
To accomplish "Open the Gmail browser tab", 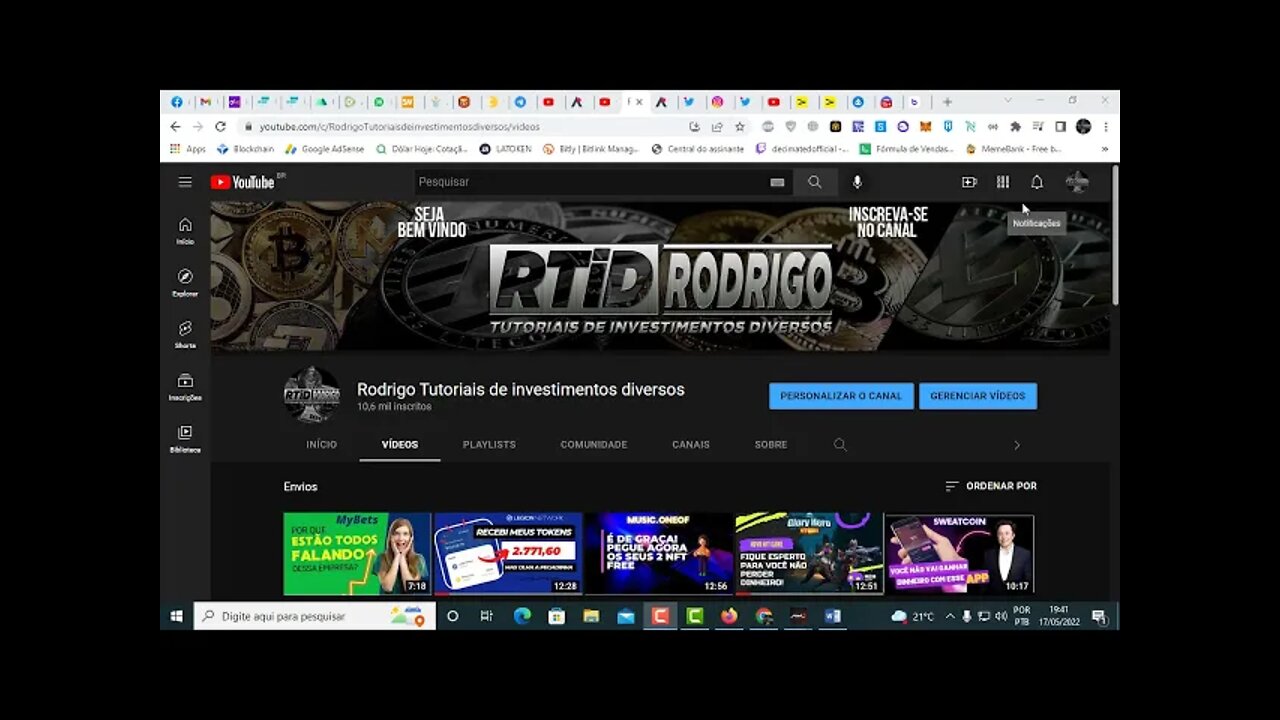I will click(x=205, y=102).
